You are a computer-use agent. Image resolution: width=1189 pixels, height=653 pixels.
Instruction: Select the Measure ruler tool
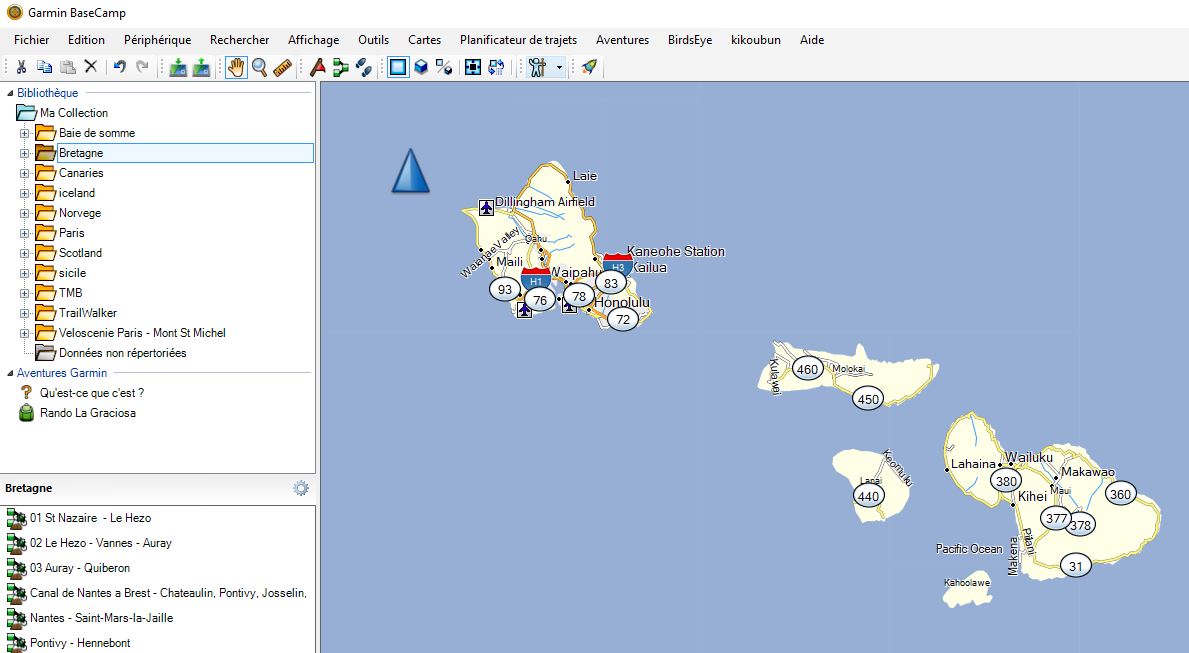282,67
